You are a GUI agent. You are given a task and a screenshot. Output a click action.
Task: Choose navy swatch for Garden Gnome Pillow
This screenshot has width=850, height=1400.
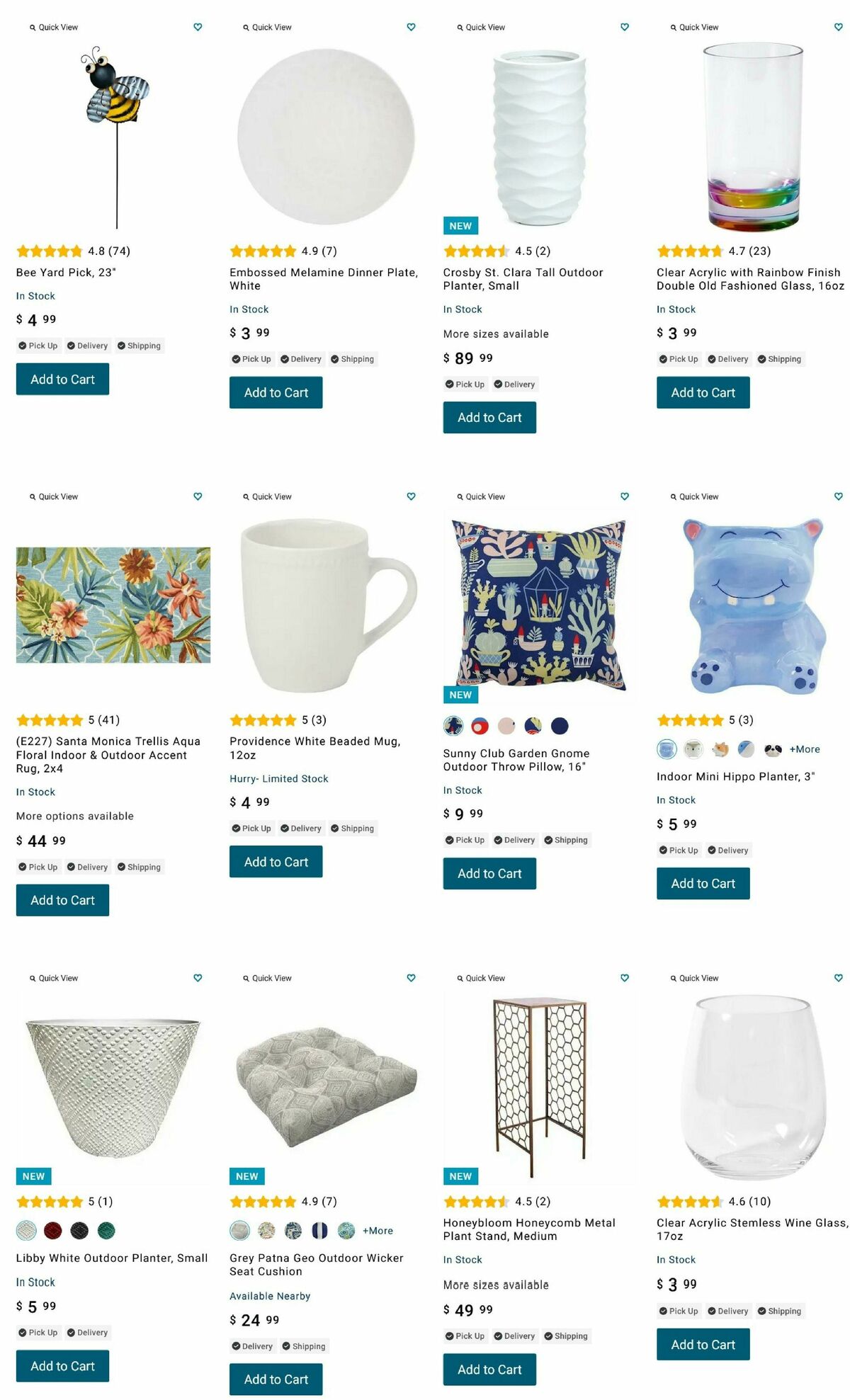pos(560,726)
